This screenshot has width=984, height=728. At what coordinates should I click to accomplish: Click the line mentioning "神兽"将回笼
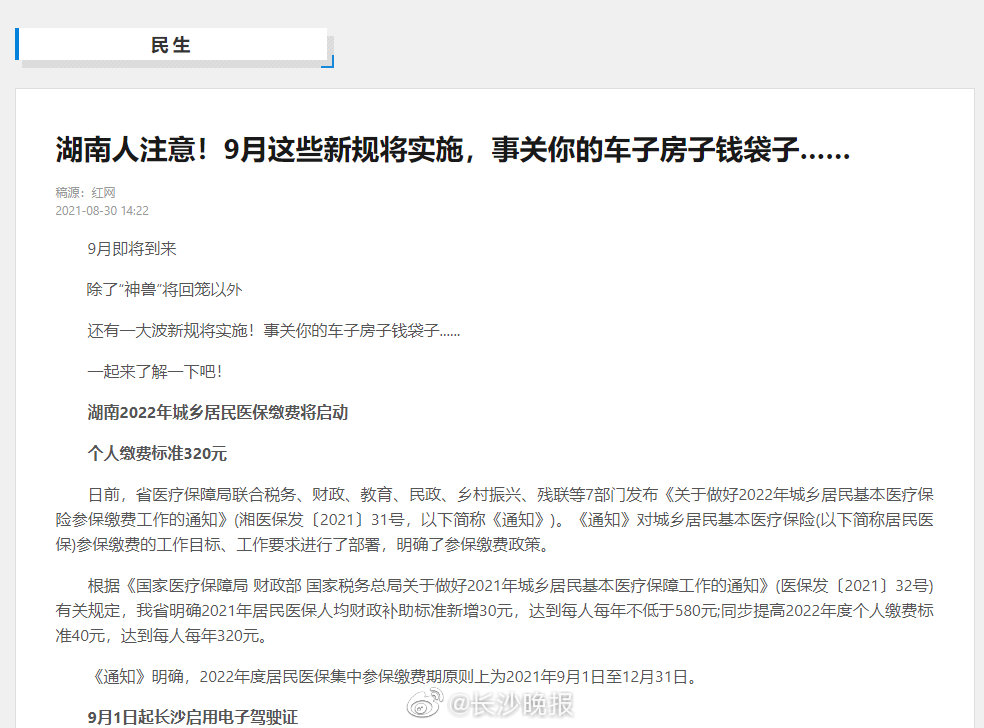164,289
